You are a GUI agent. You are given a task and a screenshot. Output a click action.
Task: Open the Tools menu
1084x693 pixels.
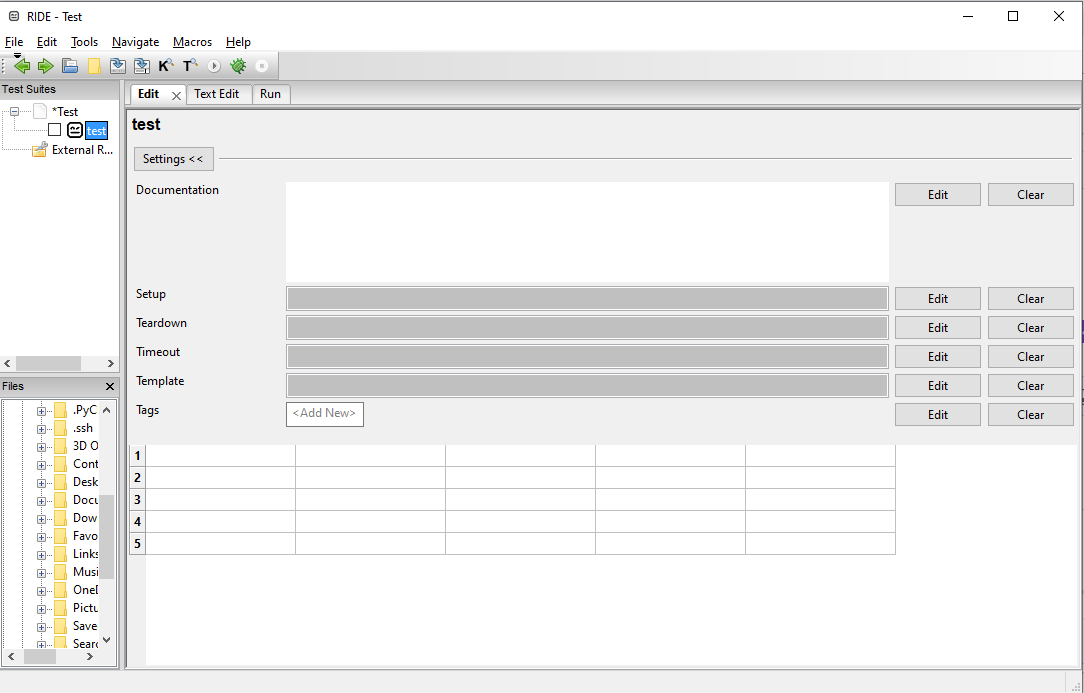tap(84, 42)
